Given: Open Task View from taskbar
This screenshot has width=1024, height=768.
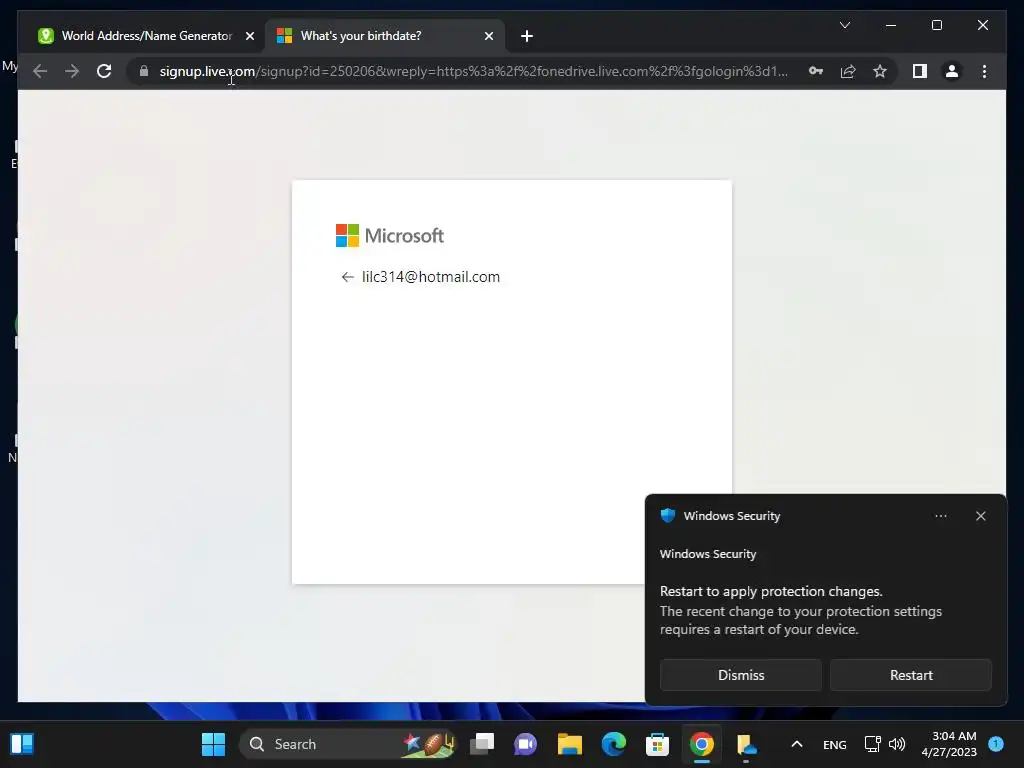Looking at the screenshot, I should (x=482, y=744).
